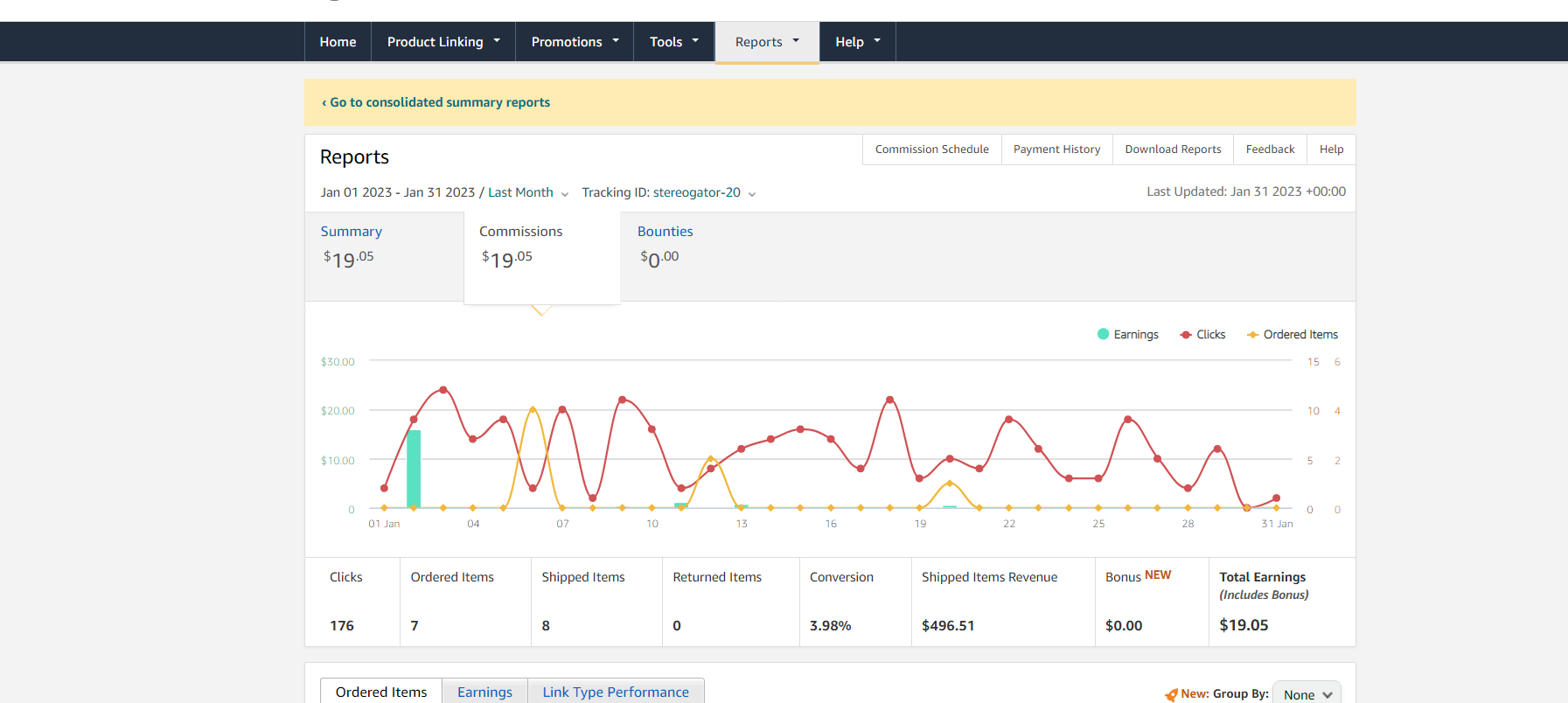Click the tall green earnings bar on Jan 02
The height and width of the screenshot is (703, 1568).
[414, 469]
